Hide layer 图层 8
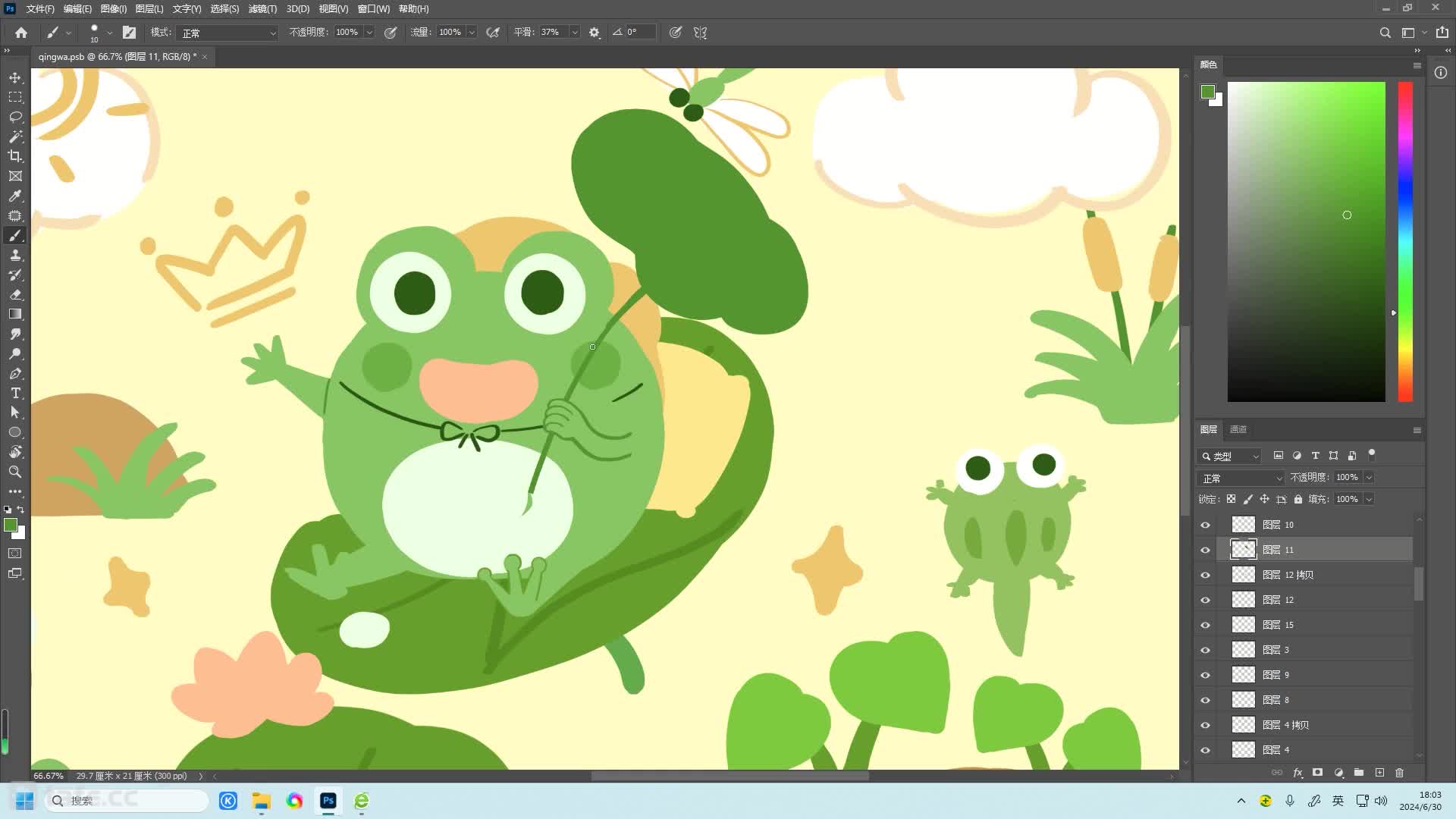Screen dimensions: 1456x819 click(1205, 700)
